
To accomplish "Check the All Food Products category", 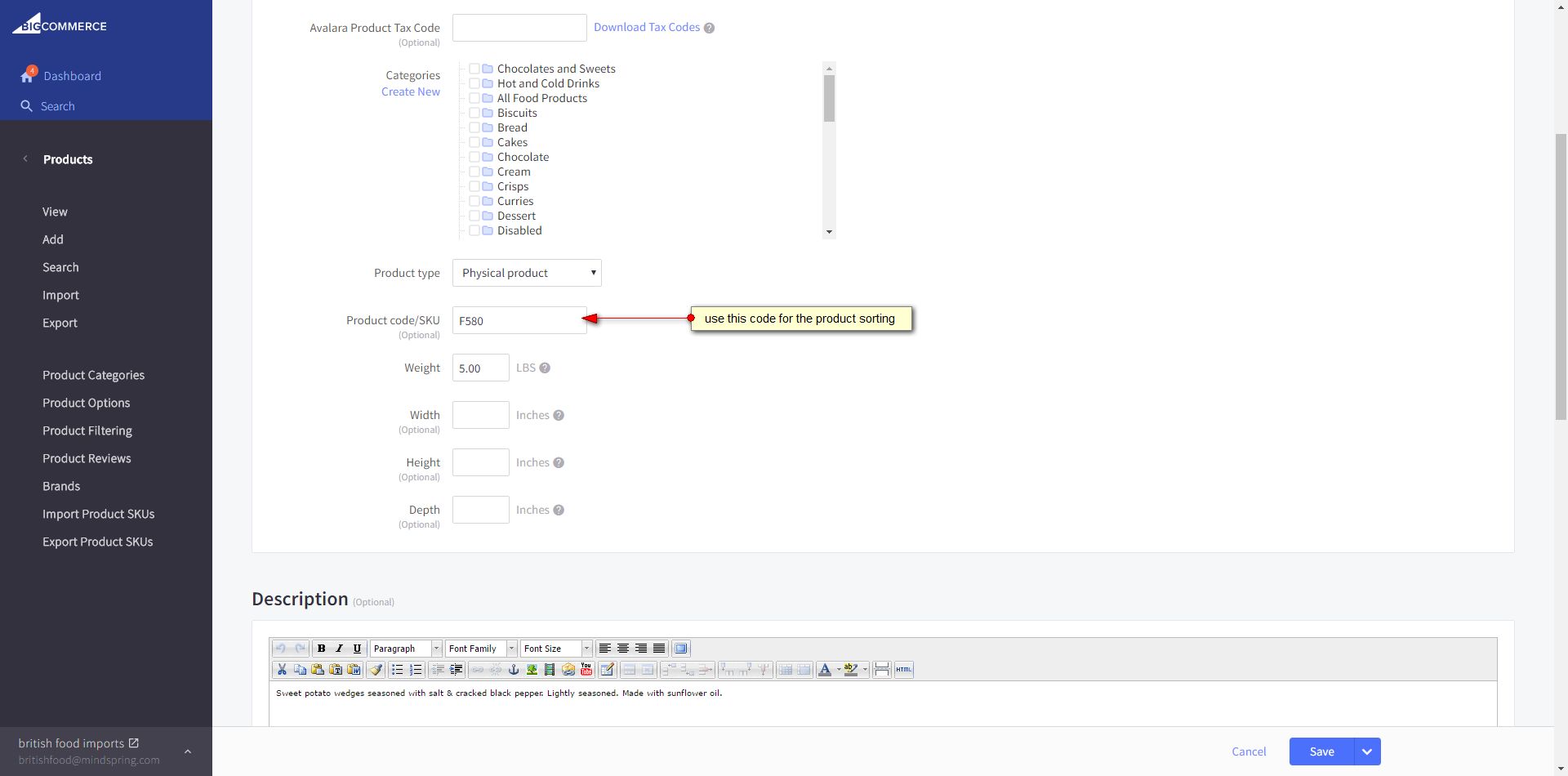I will pos(474,98).
